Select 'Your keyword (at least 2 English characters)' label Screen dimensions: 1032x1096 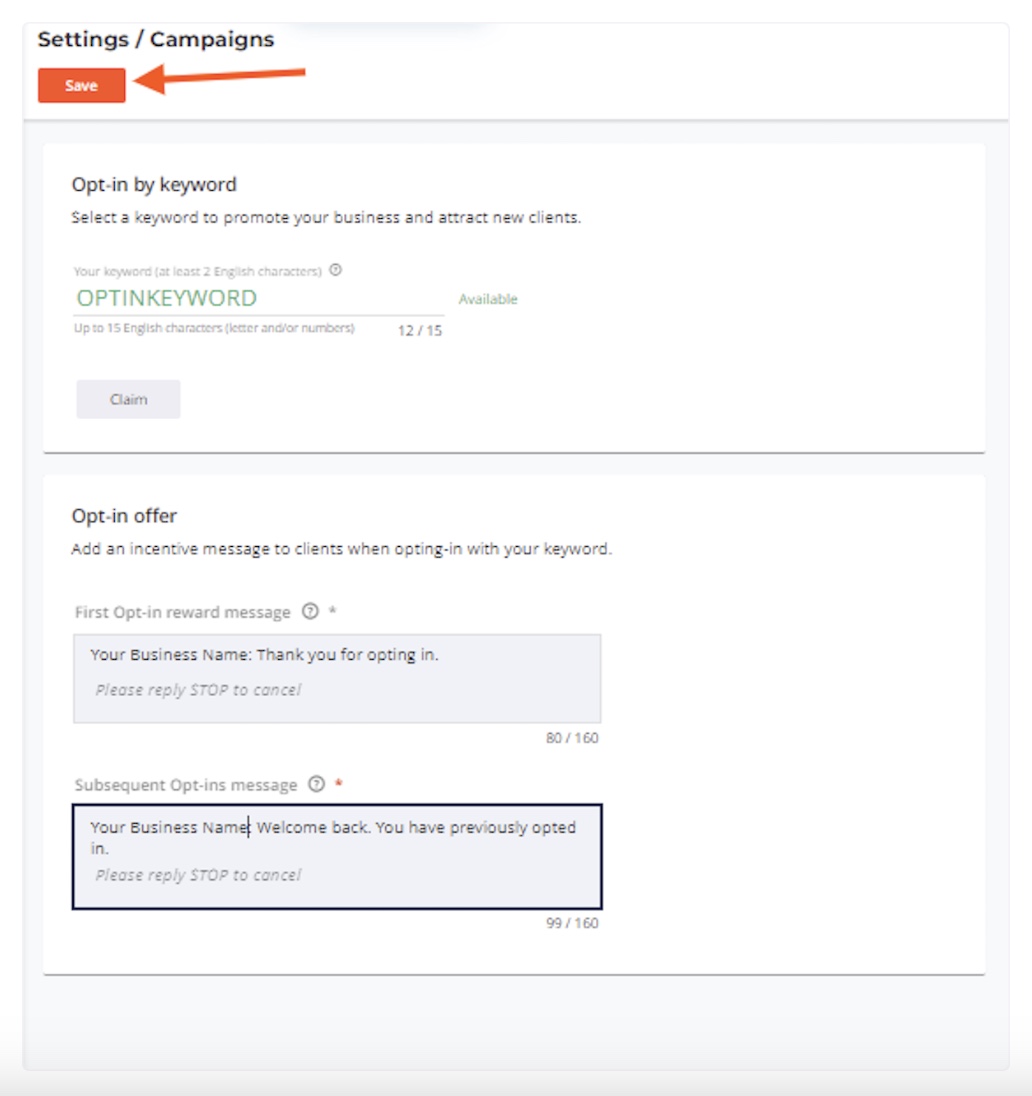point(198,271)
